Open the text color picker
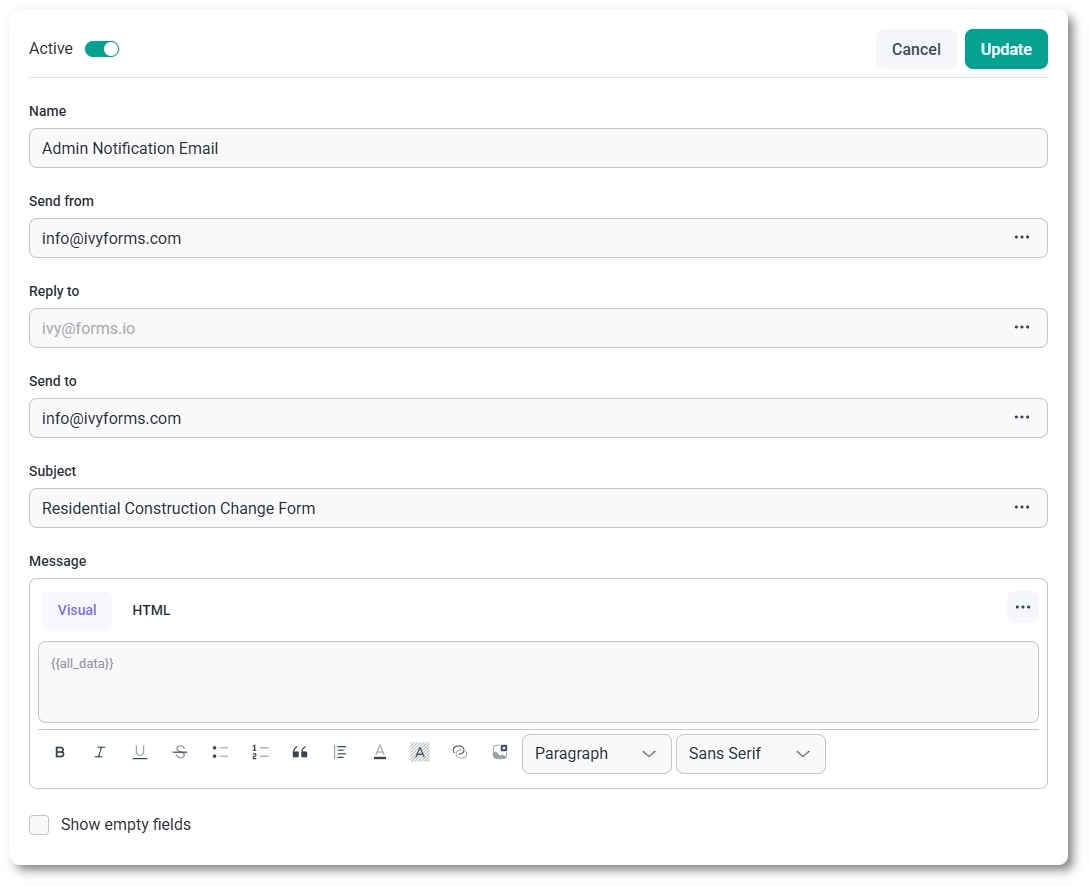Image resolution: width=1089 pixels, height=886 pixels. coord(380,752)
